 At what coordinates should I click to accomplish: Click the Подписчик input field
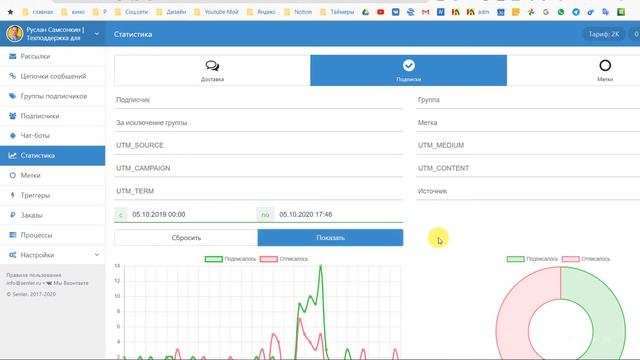[x=259, y=100]
